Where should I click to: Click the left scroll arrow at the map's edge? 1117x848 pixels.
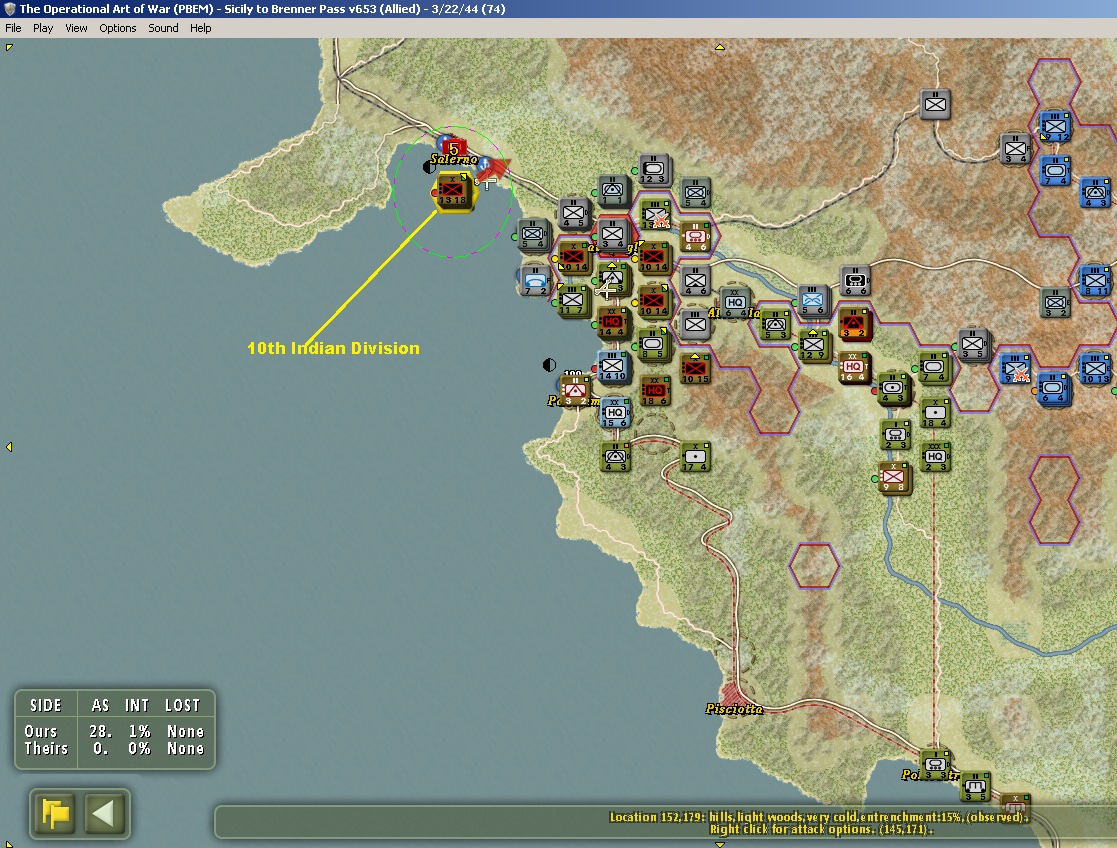click(x=9, y=447)
